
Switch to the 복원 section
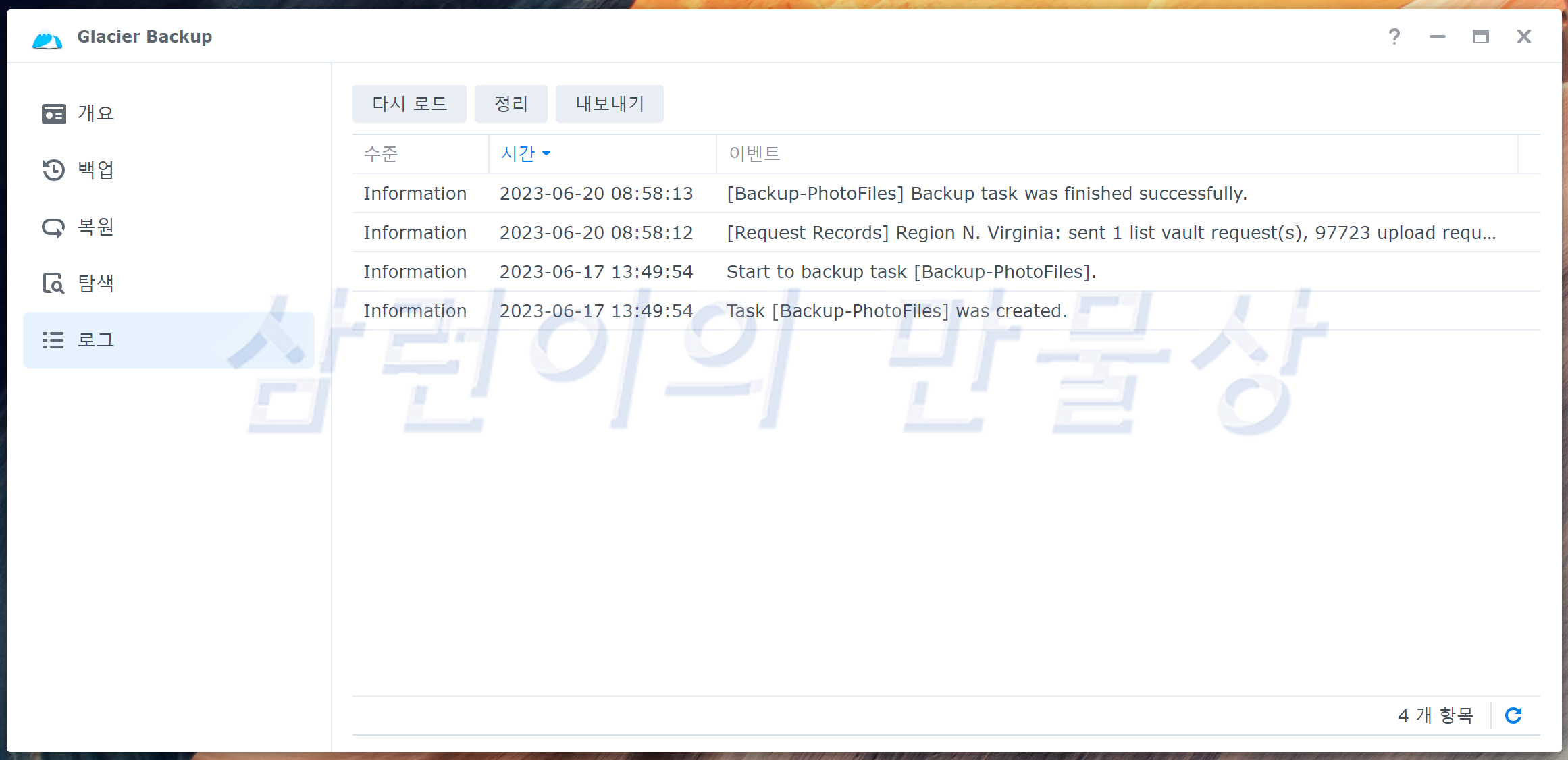pyautogui.click(x=96, y=227)
